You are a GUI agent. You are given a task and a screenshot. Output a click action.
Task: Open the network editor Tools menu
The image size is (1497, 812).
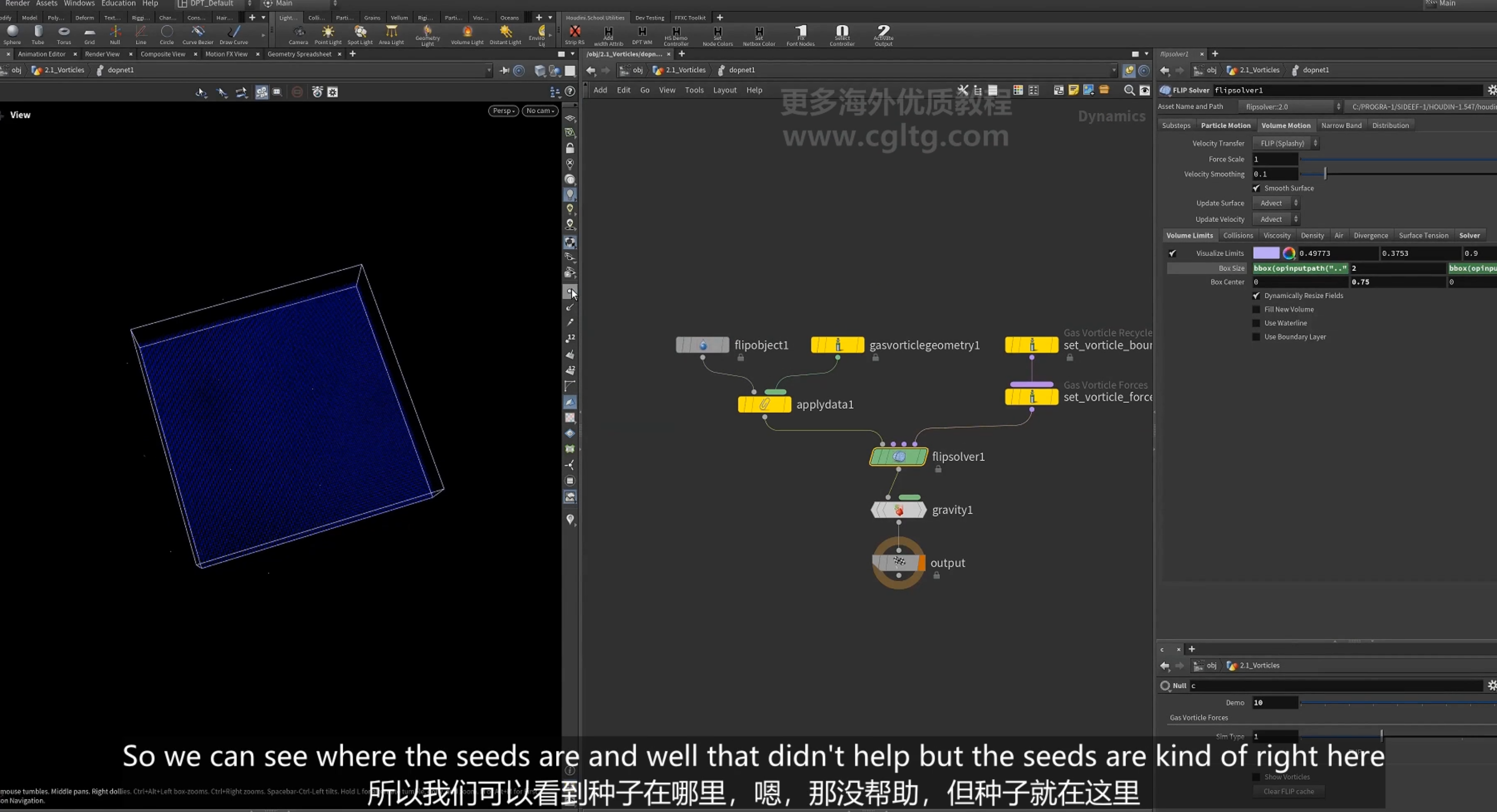(694, 90)
